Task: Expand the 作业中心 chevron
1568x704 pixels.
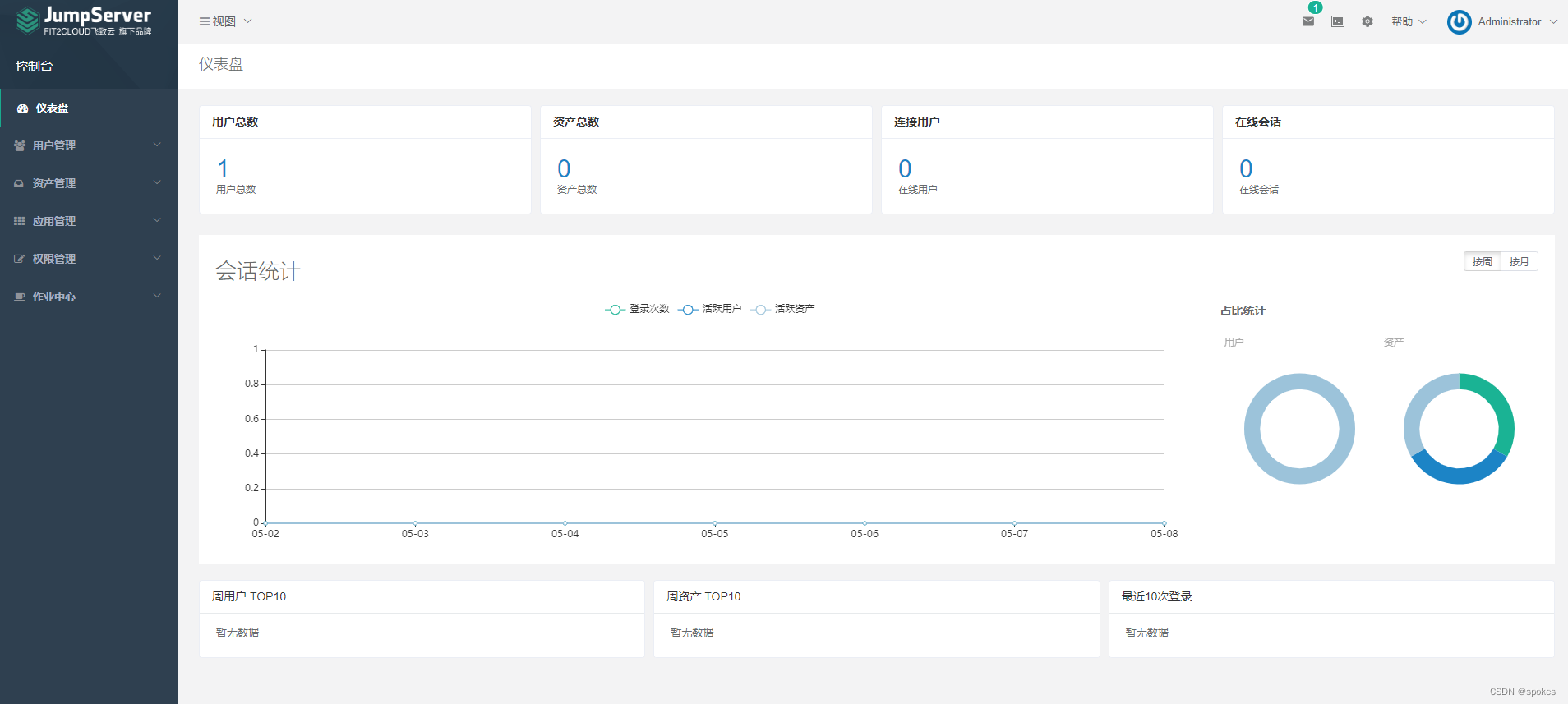Action: tap(157, 296)
